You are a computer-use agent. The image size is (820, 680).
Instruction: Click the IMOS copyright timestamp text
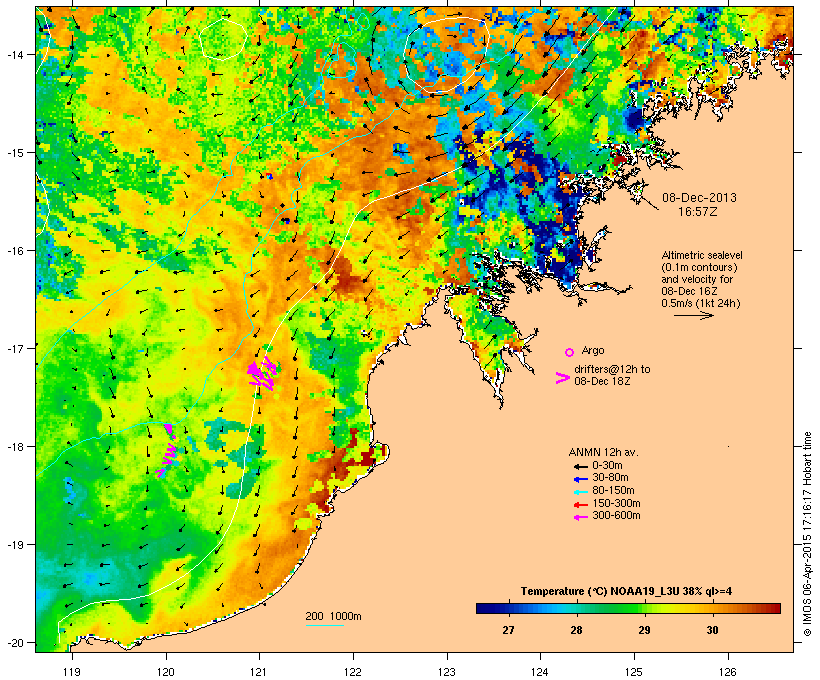coord(807,534)
